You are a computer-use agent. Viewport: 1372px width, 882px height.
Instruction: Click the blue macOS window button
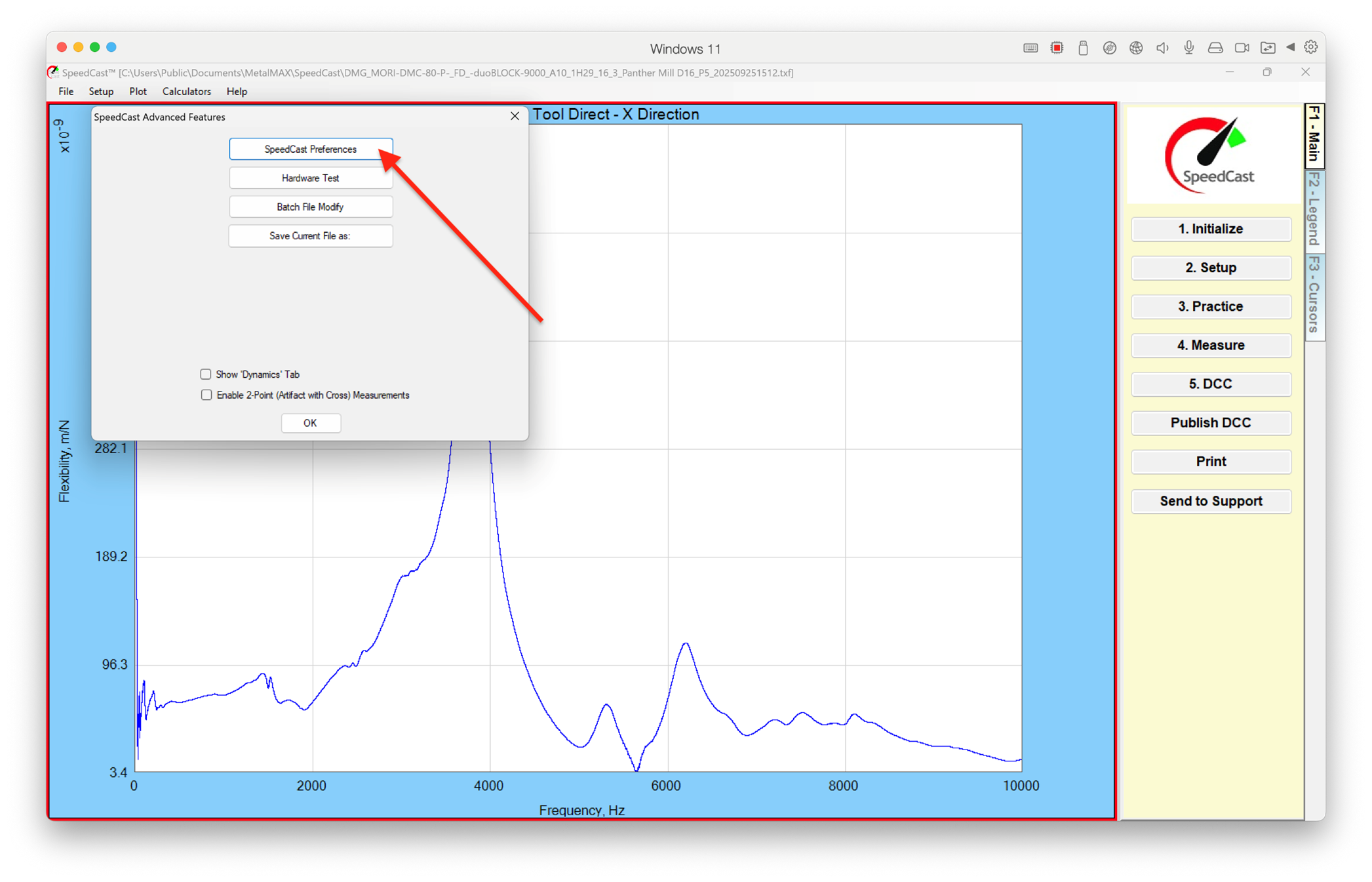pyautogui.click(x=111, y=47)
